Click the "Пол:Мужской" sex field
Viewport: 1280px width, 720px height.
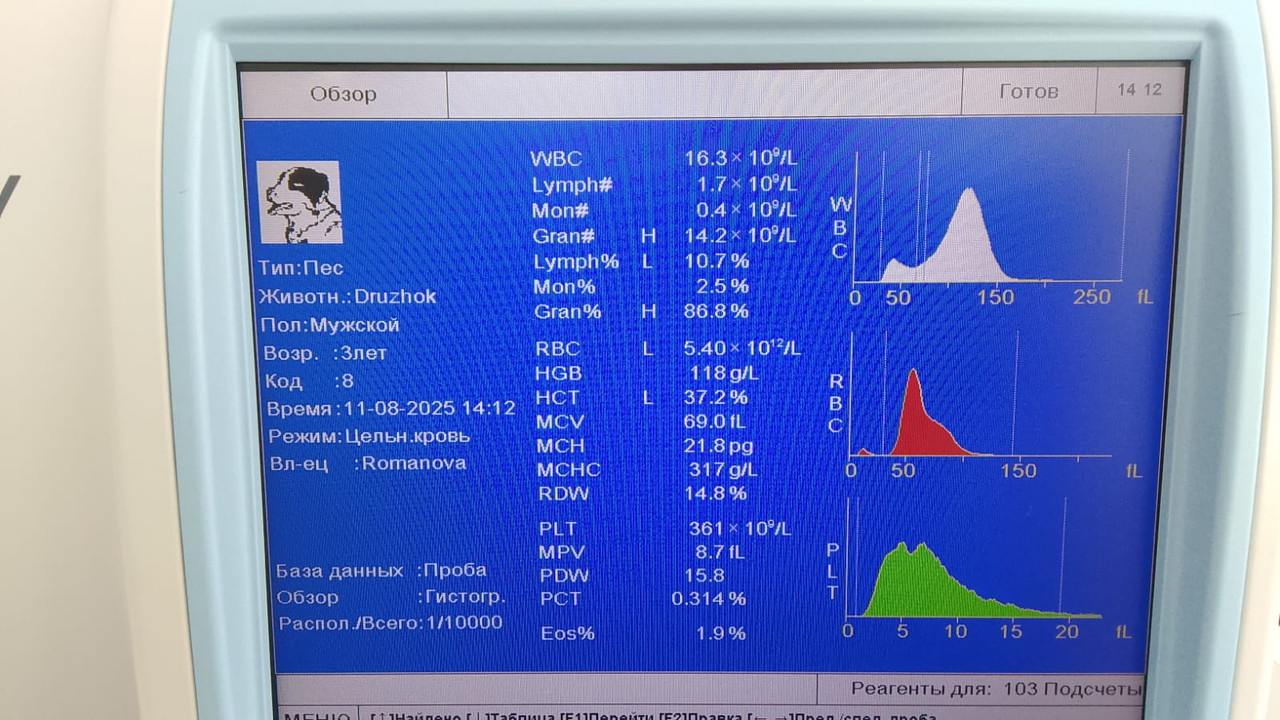click(x=329, y=325)
